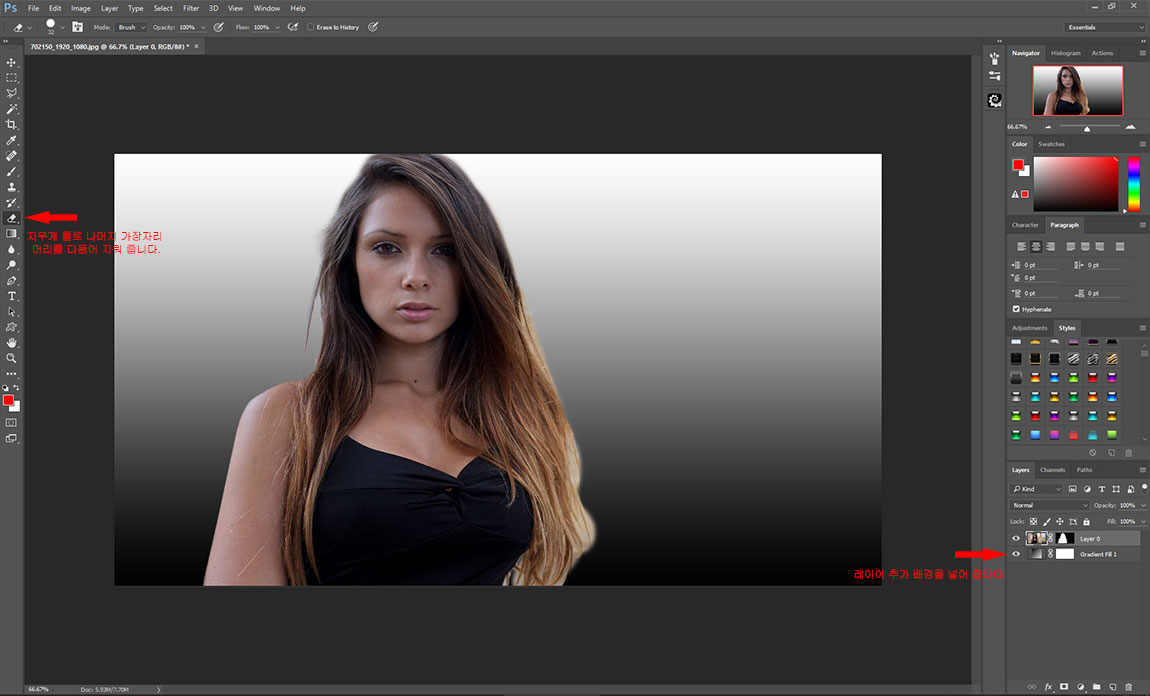Switch to the Histogram tab
This screenshot has width=1150, height=696.
pyautogui.click(x=1066, y=53)
